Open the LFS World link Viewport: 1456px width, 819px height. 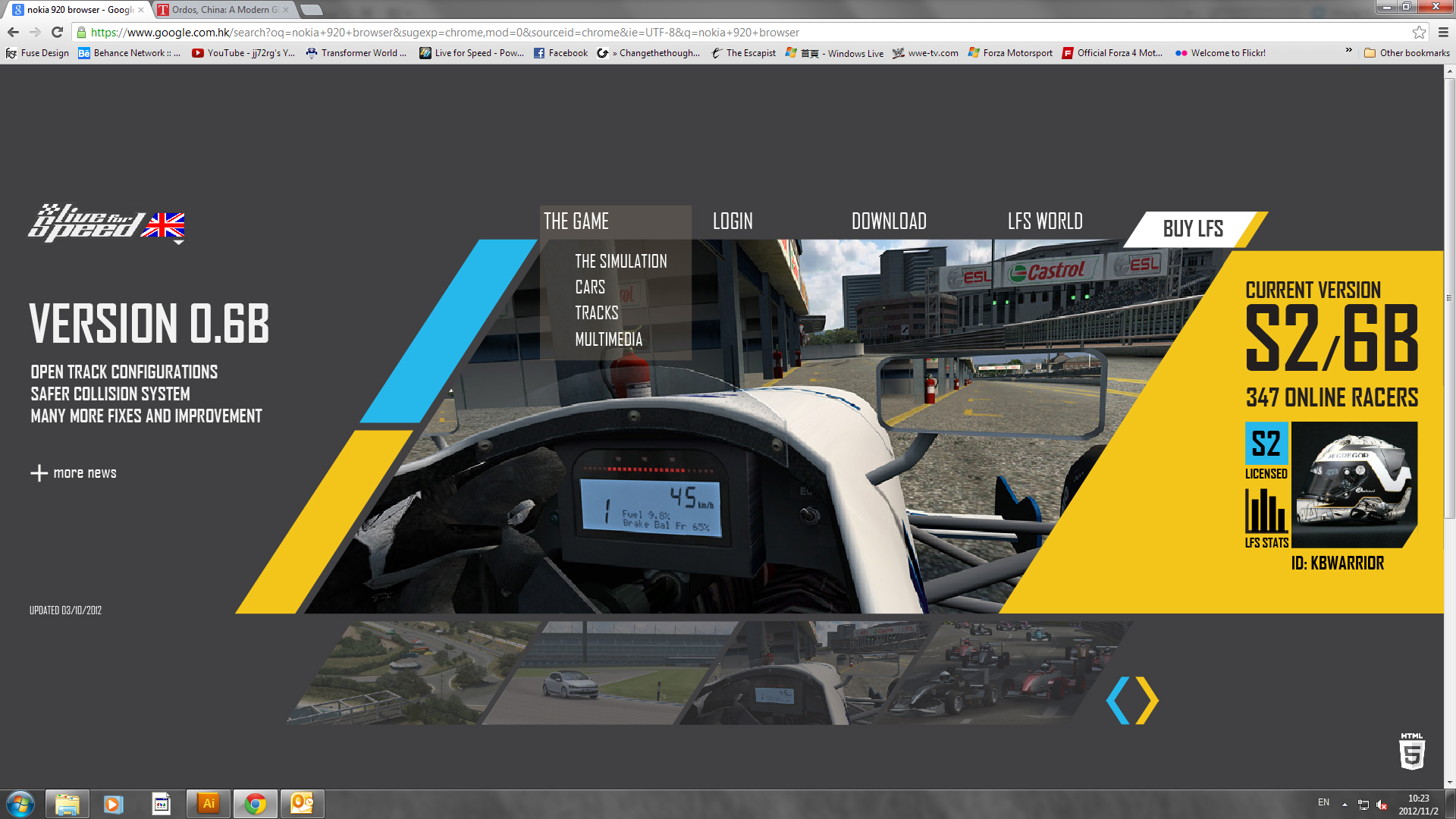pos(1044,221)
